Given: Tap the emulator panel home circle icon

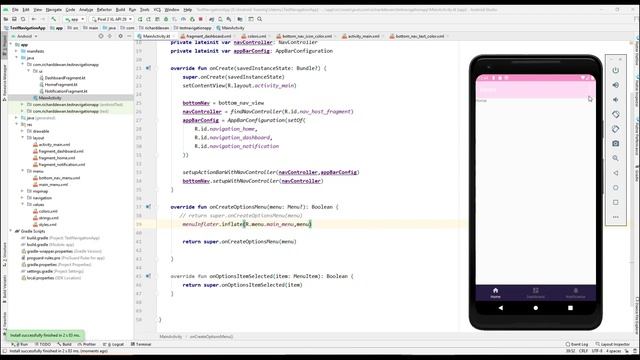Looking at the screenshot, I should [x=616, y=188].
